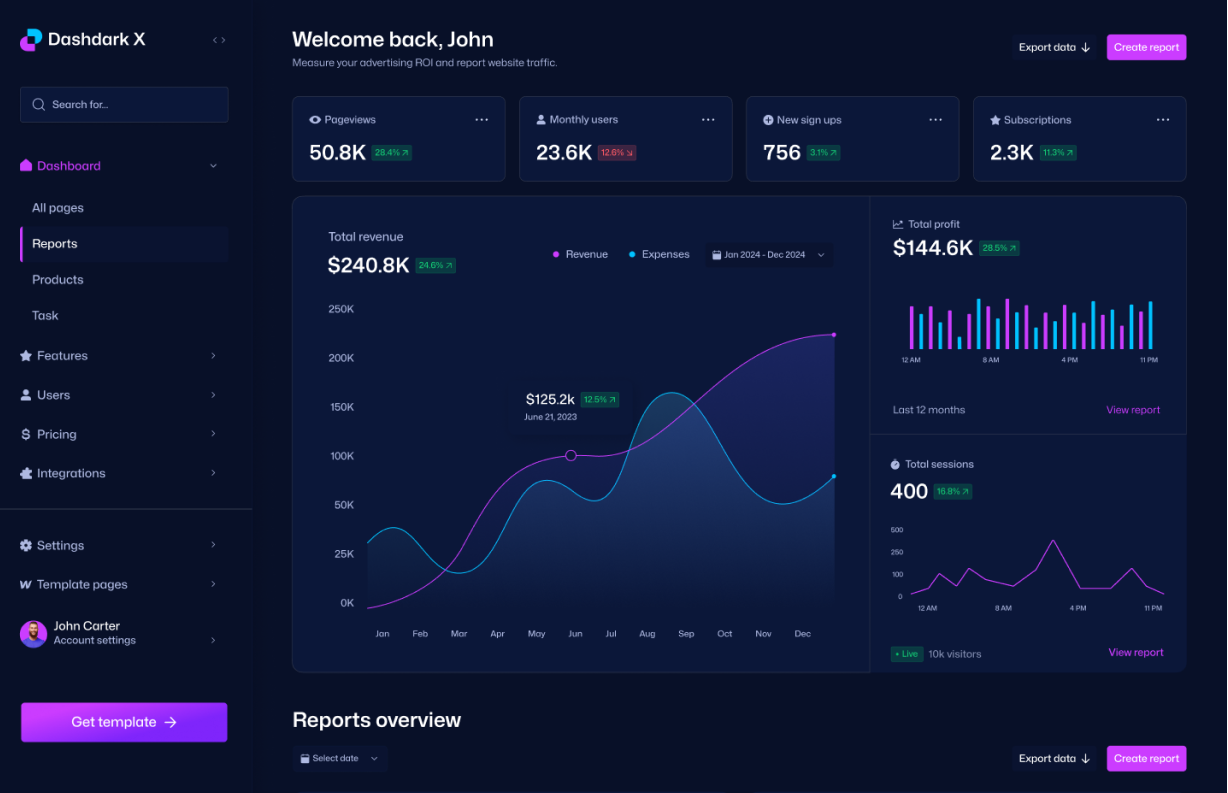
Task: Toggle the Live visitors indicator
Action: (x=906, y=654)
